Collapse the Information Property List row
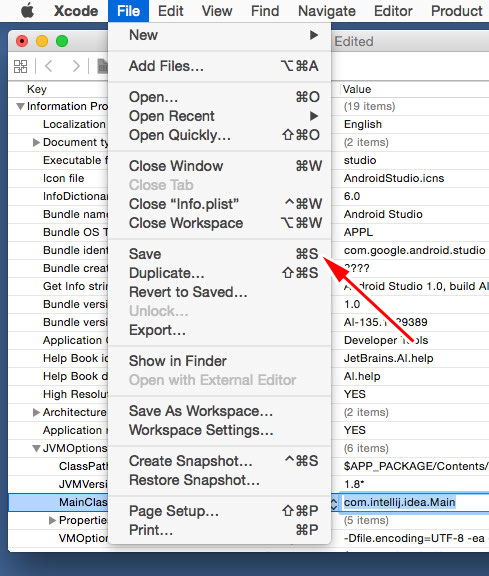The image size is (489, 576). [21, 107]
